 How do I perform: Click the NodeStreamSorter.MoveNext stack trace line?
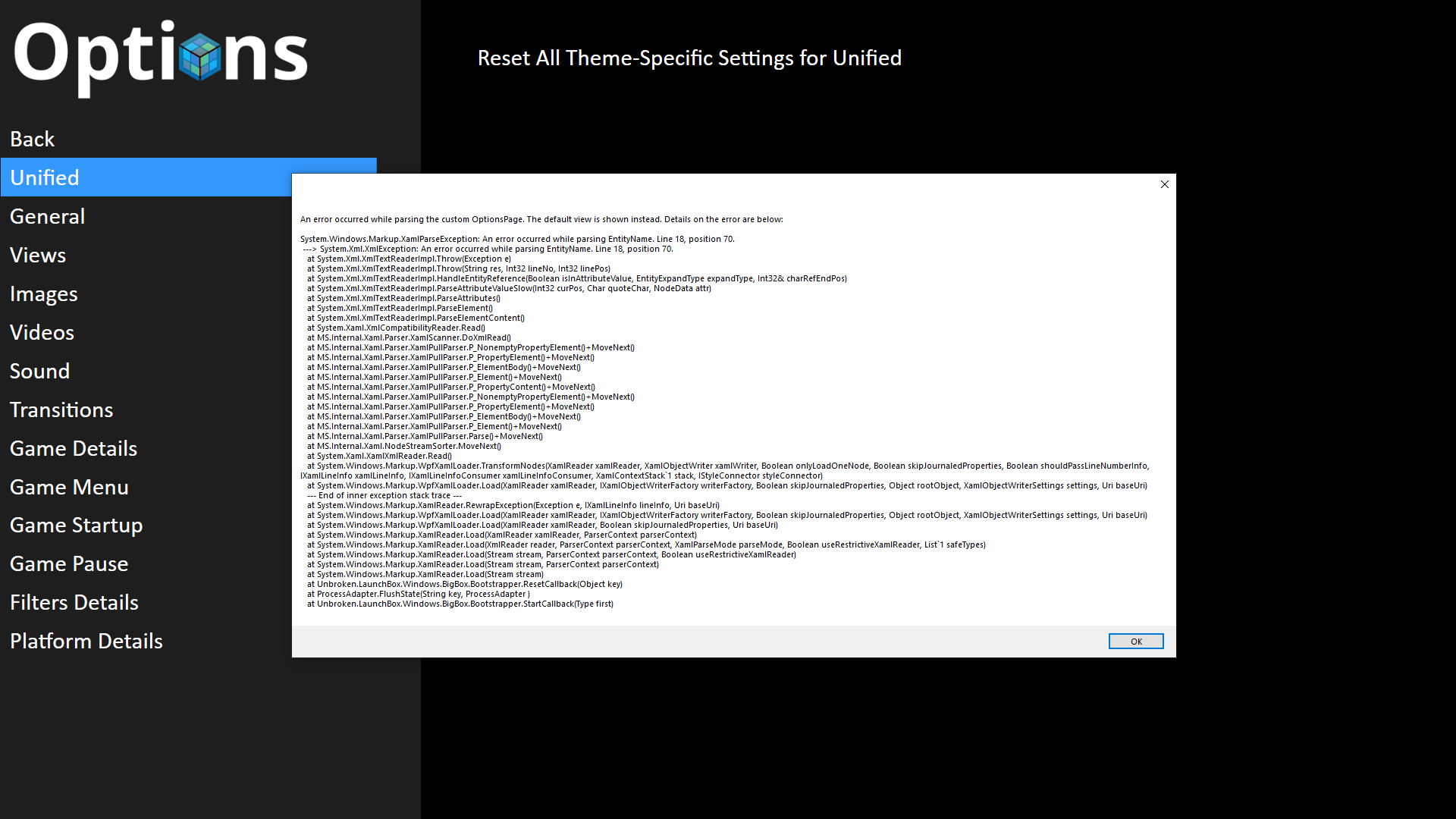pyautogui.click(x=403, y=446)
